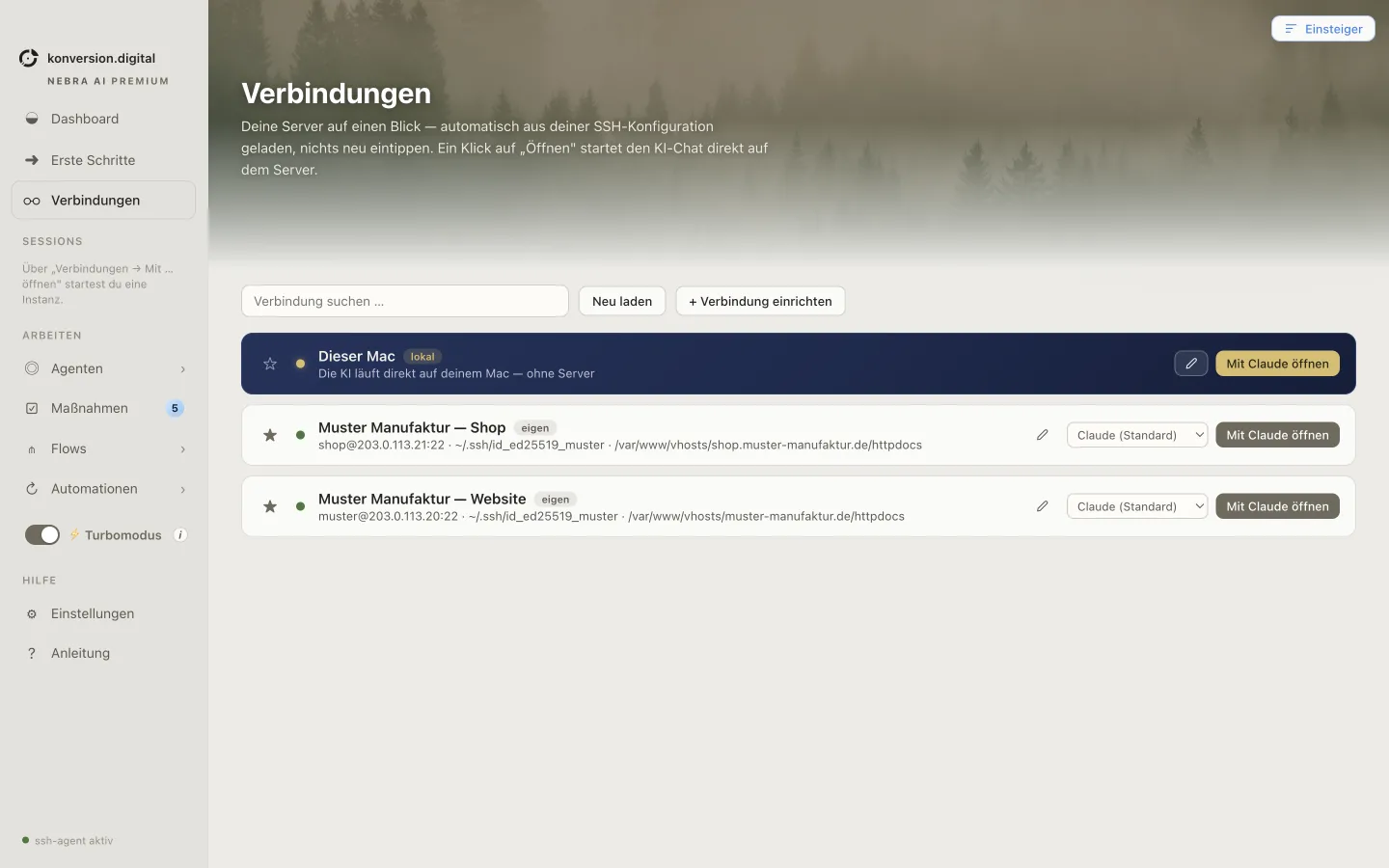Click + Verbindung einrichten
The height and width of the screenshot is (868, 1389).
(760, 301)
